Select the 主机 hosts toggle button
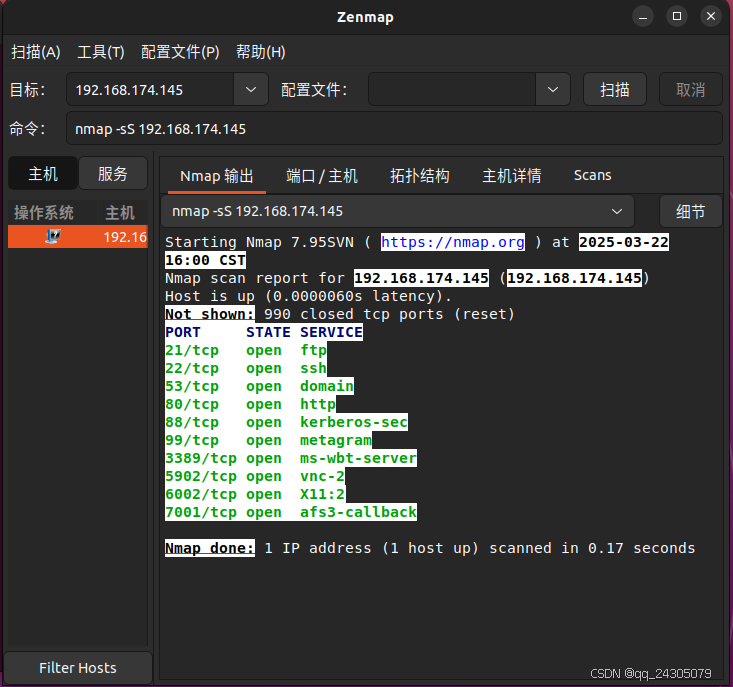This screenshot has height=687, width=733. (x=43, y=173)
